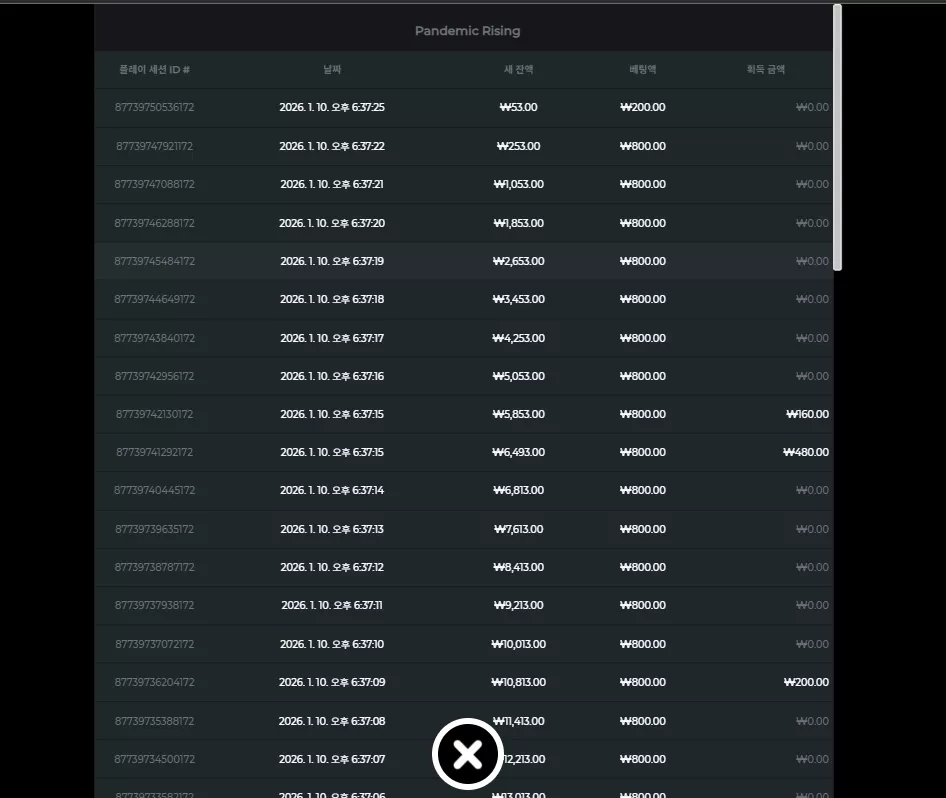Viewport: 946px width, 798px height.
Task: Click the date 오후 6:37:19
Action: coord(332,261)
